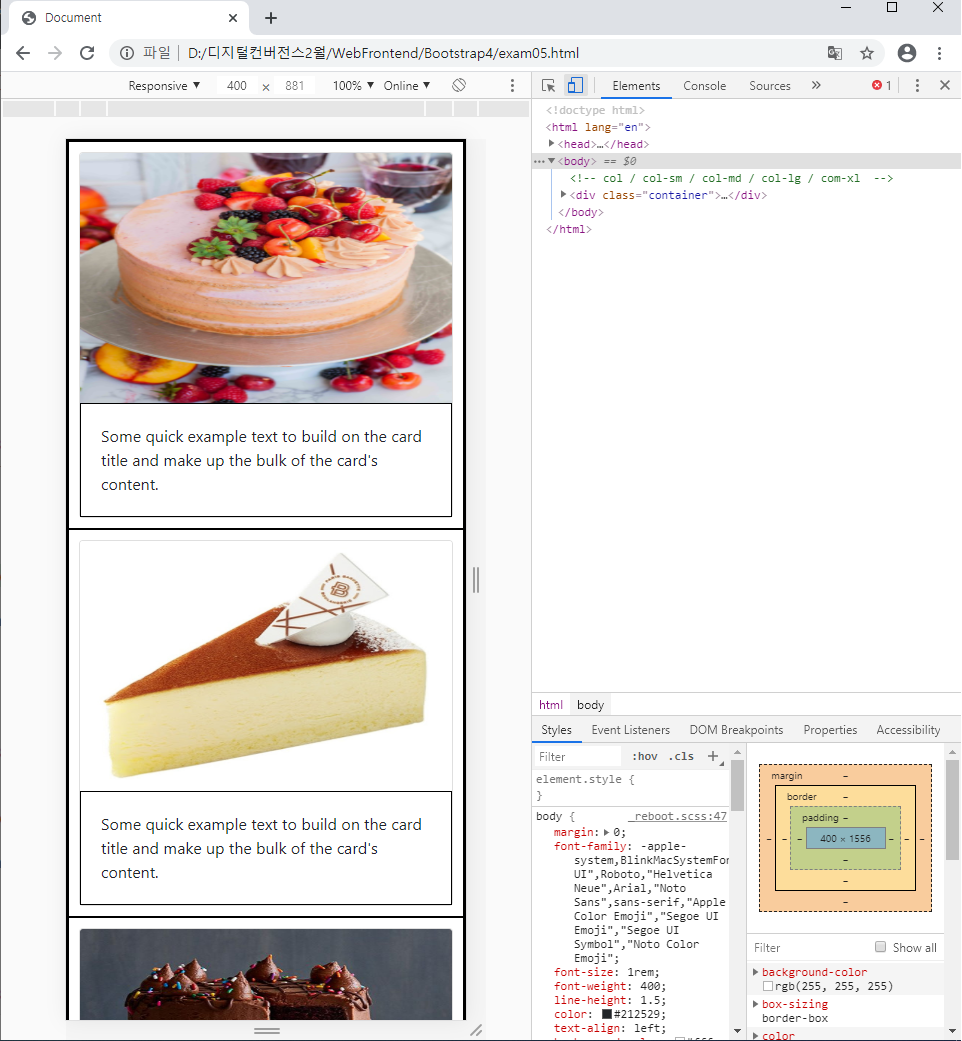962x1041 pixels.
Task: Expand the head element node
Action: (x=551, y=143)
